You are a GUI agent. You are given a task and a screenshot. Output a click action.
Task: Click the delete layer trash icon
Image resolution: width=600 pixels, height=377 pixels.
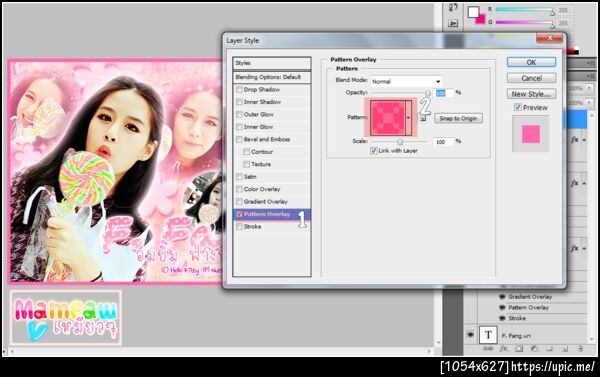580,349
